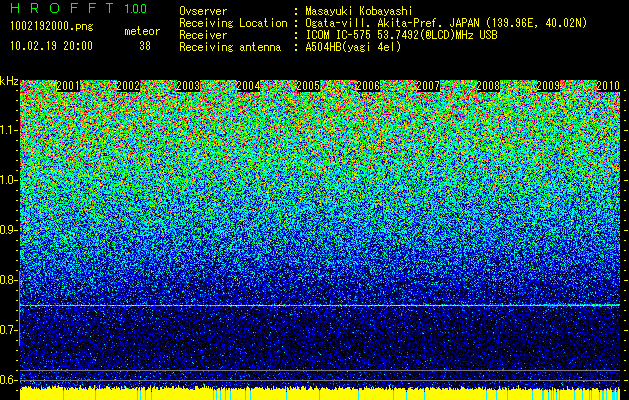
Task: Click the timestamp 10.02.19 20:00
Action: [51, 46]
